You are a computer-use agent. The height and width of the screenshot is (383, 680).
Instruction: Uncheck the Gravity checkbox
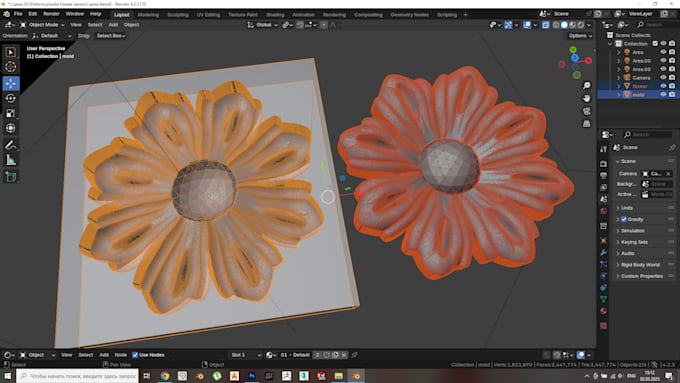coord(624,219)
